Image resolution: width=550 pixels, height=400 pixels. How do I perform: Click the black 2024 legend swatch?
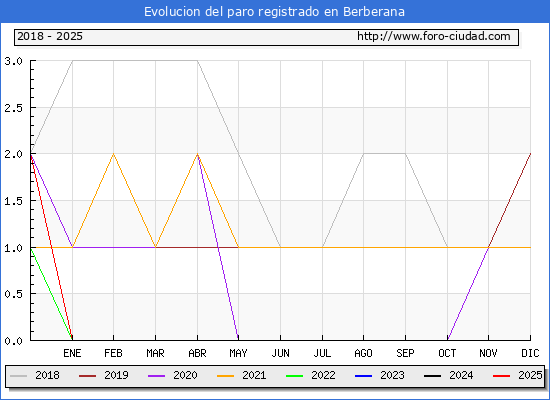tap(432, 376)
